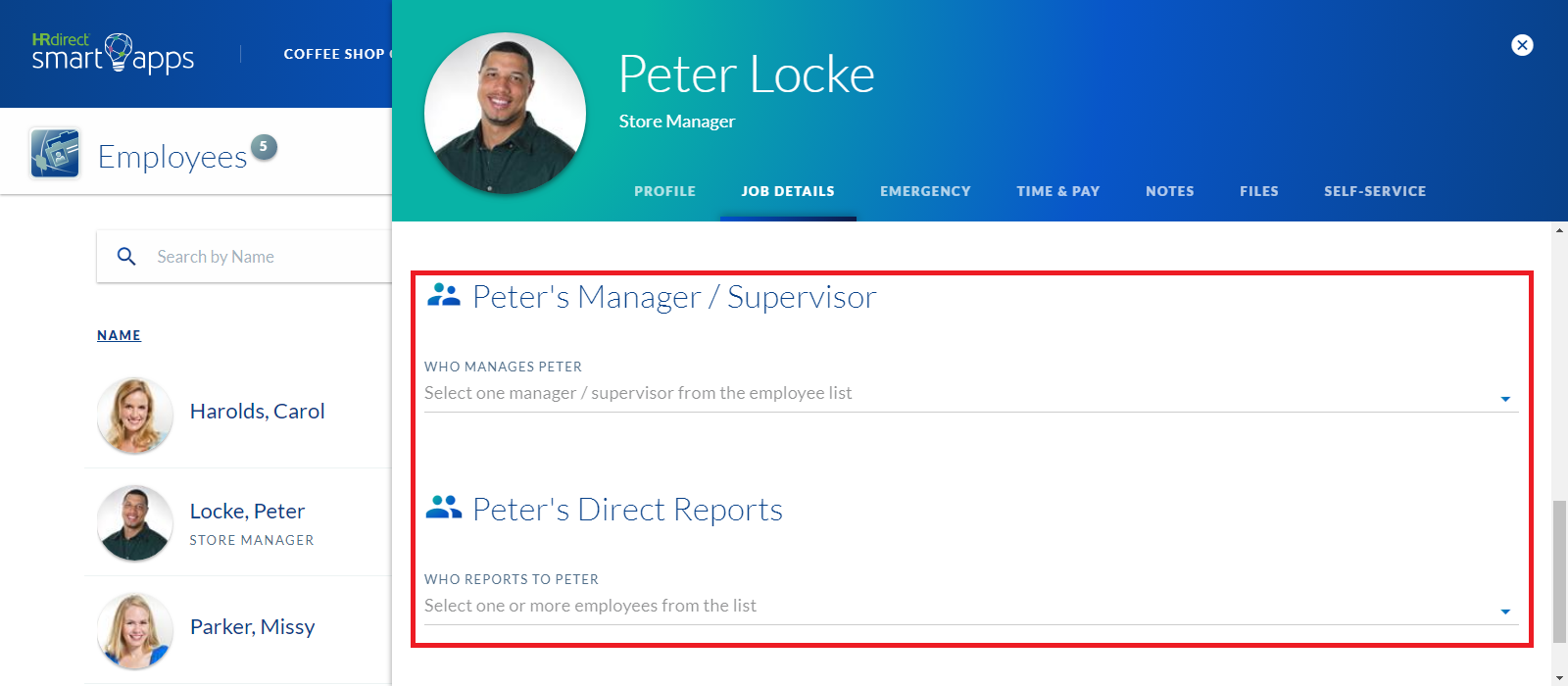
Task: Click the HRdirect Smart Apps logo
Action: point(113,54)
